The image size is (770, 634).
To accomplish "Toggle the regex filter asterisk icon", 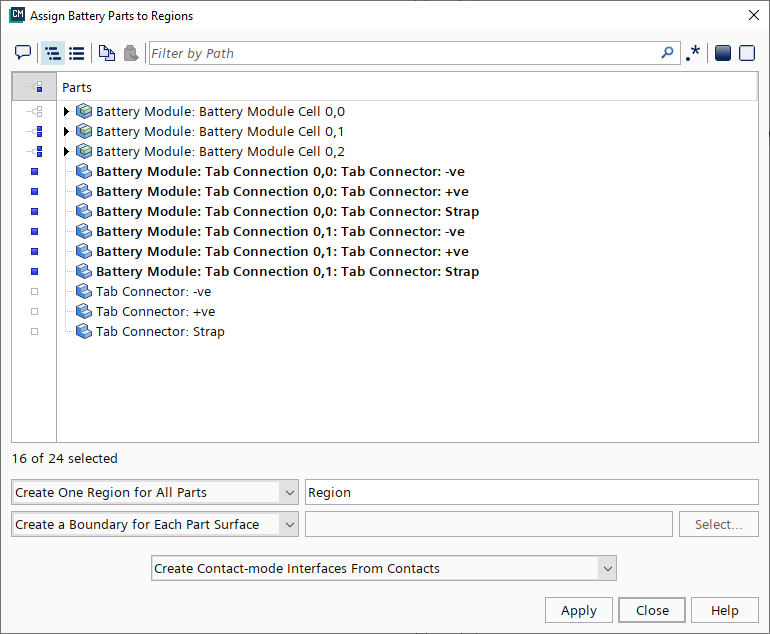I will tap(693, 54).
